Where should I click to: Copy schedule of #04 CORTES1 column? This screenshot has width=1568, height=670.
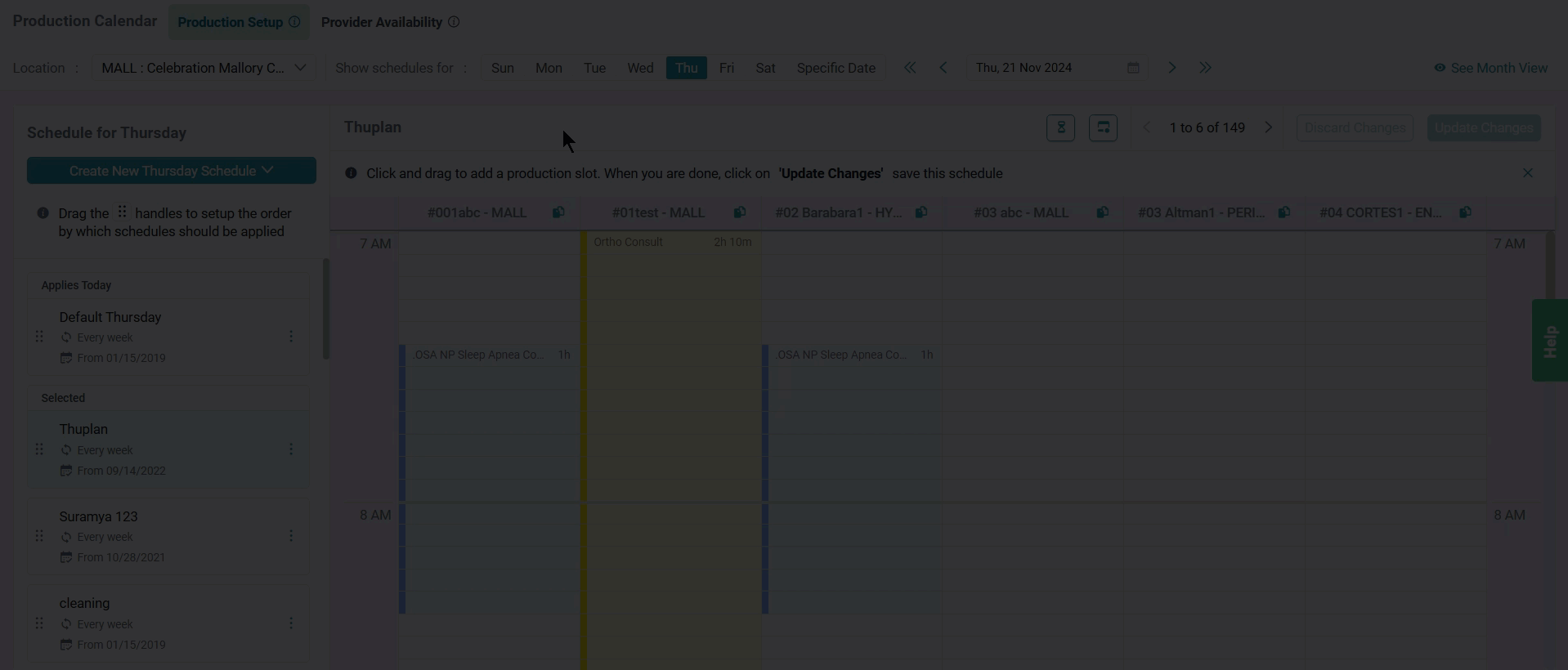pos(1466,212)
